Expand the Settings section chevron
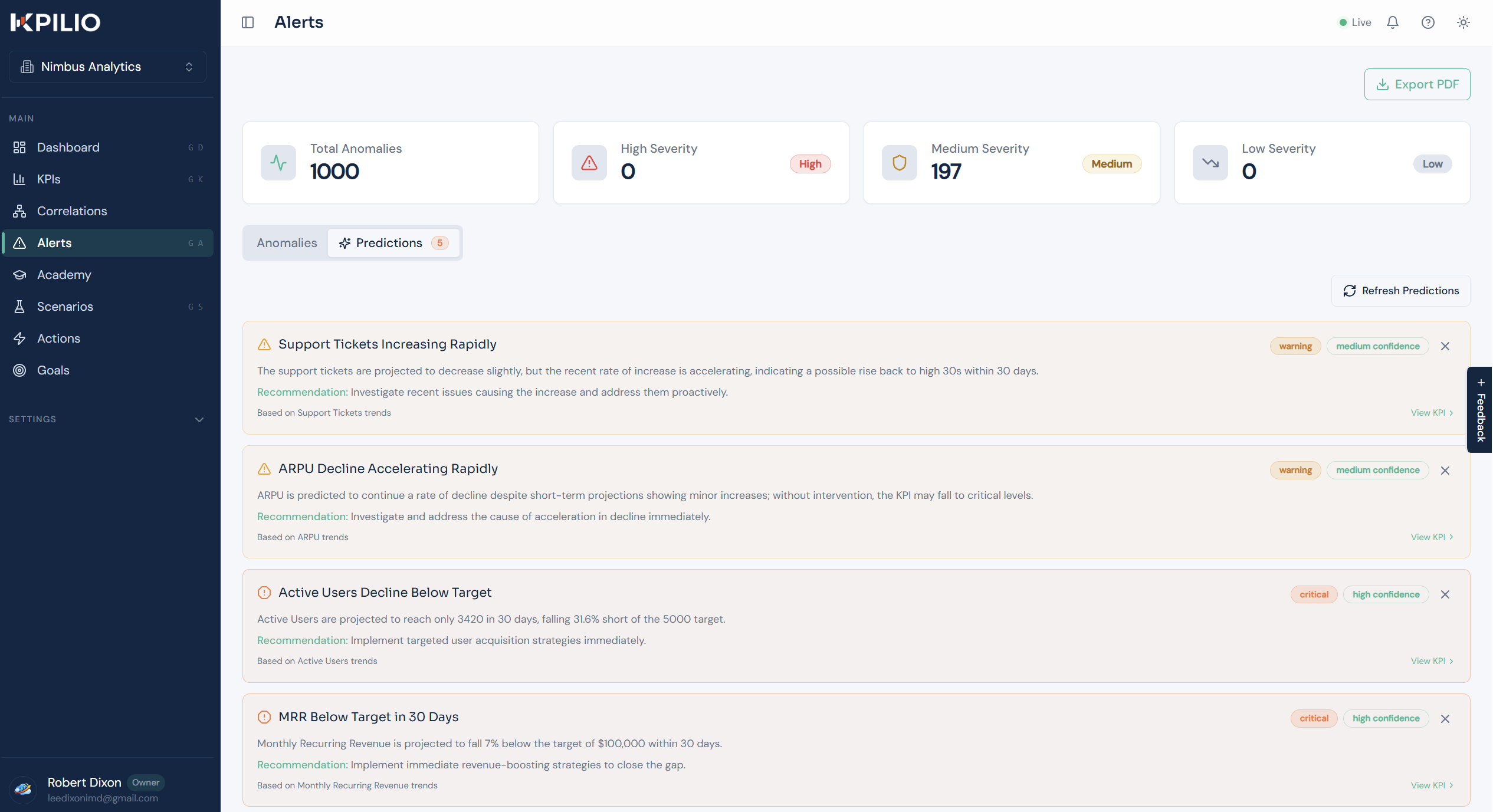Viewport: 1493px width, 812px height. (199, 420)
